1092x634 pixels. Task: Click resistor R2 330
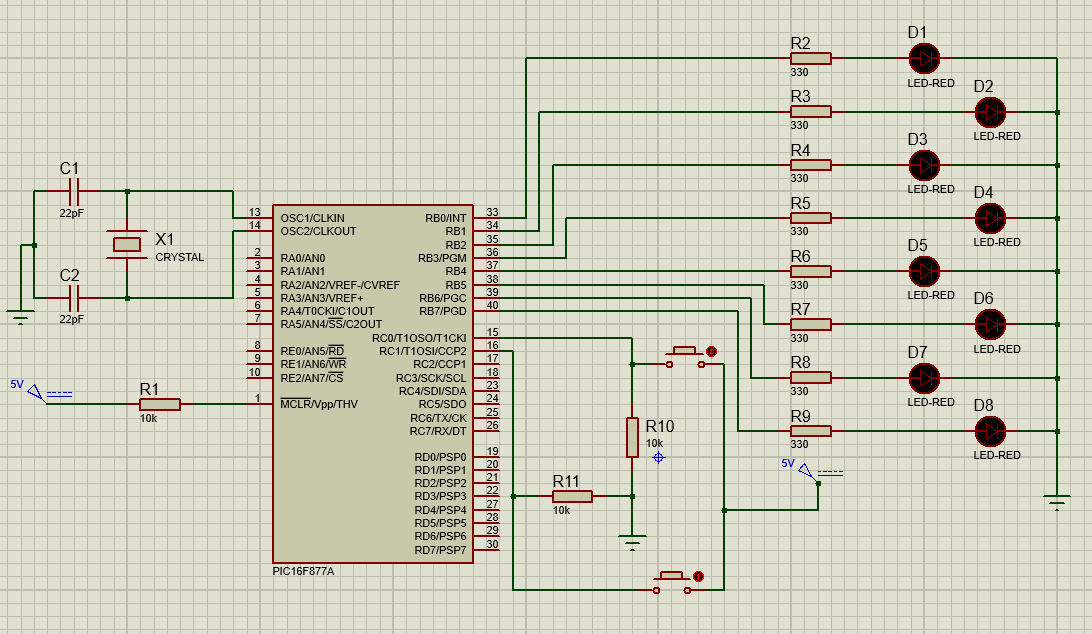[x=810, y=57]
